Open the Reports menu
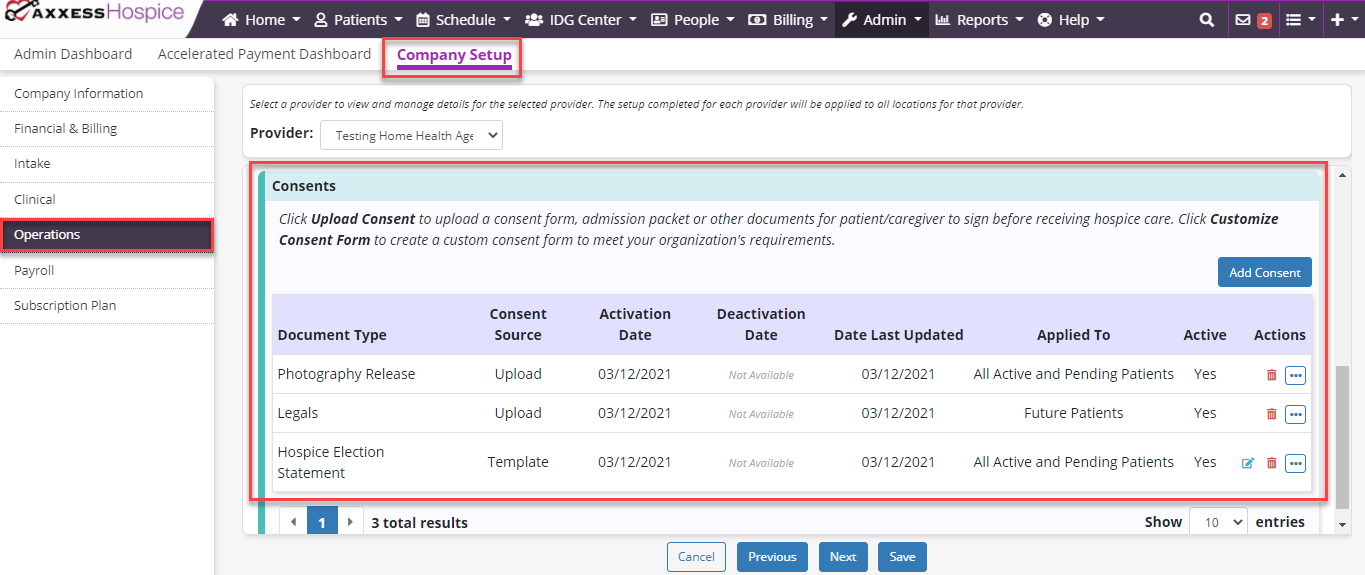This screenshot has width=1365, height=575. coord(979,20)
